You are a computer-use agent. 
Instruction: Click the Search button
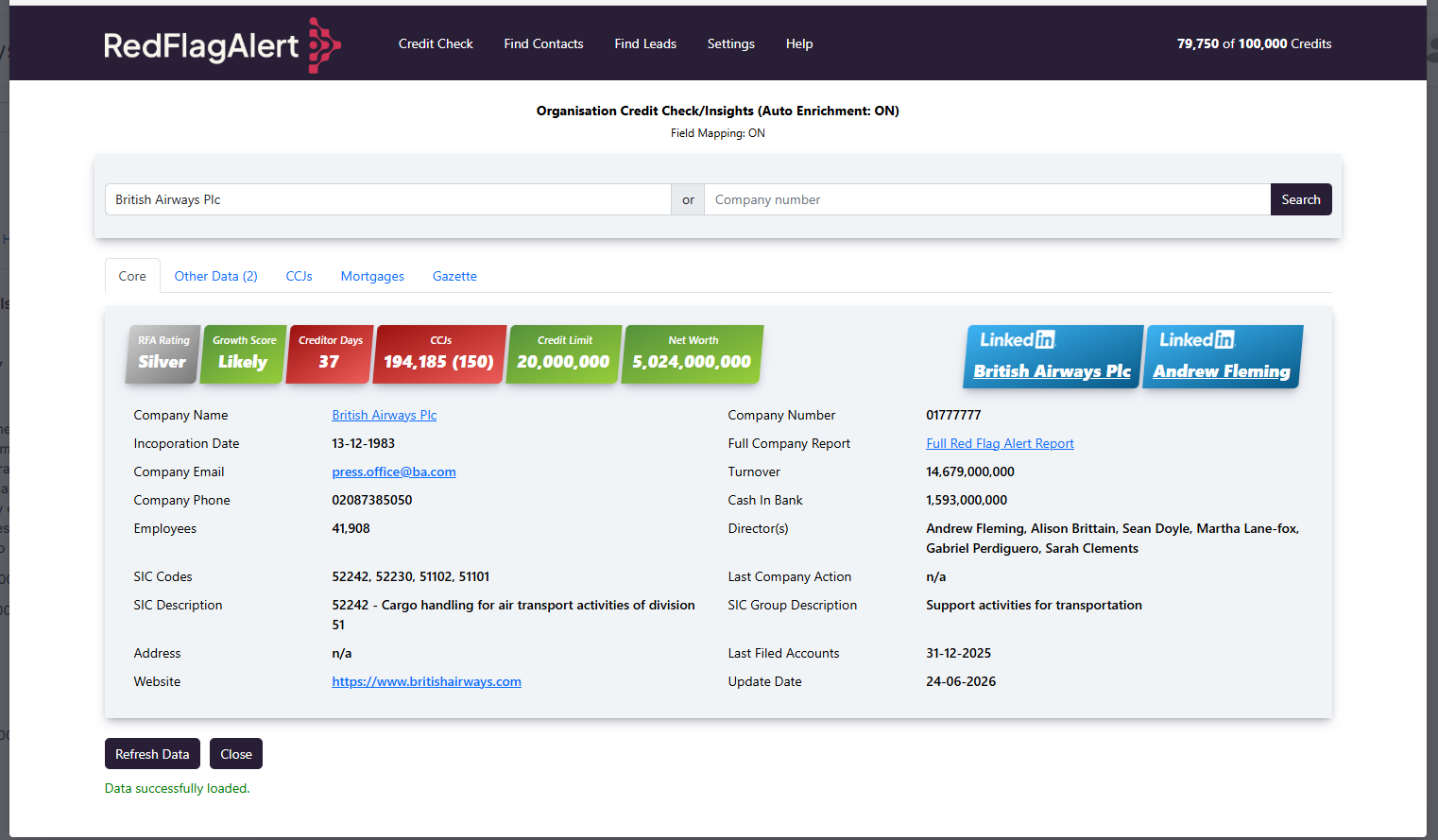[x=1301, y=199]
